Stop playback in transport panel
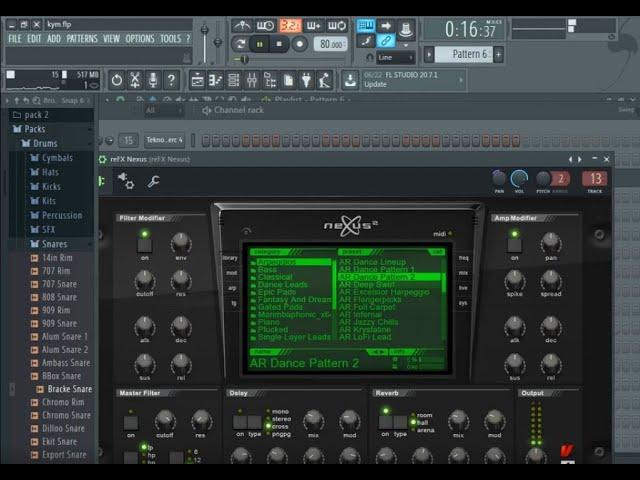 pos(279,44)
